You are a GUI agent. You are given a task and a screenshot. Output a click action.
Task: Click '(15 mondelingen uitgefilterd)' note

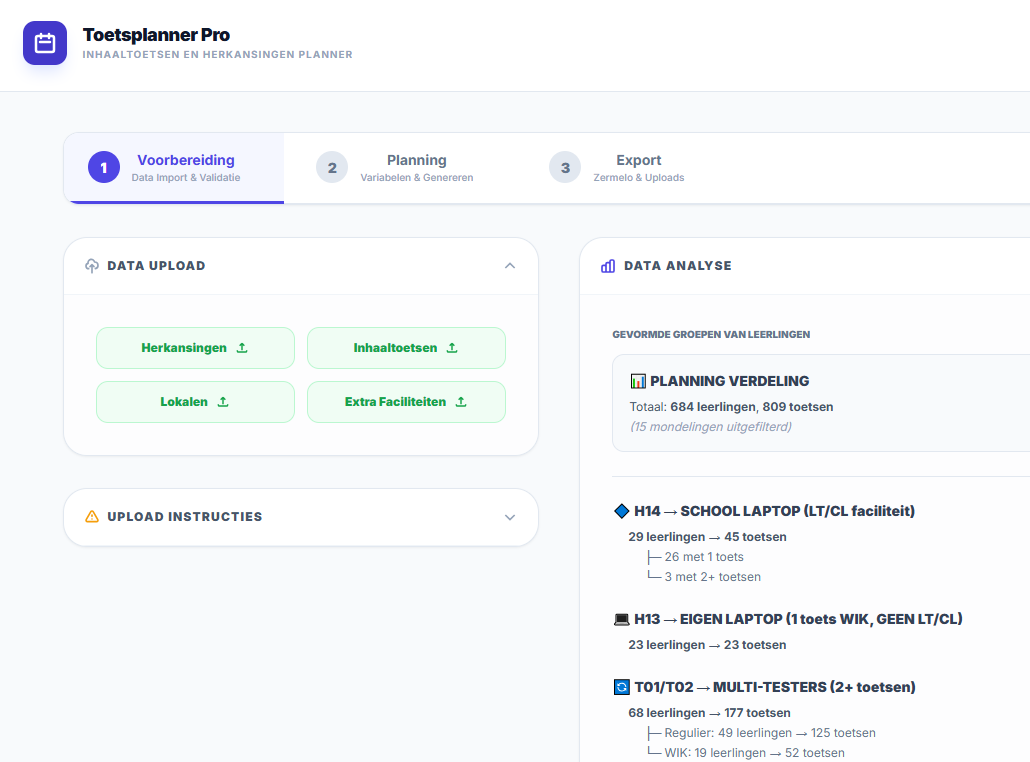711,427
